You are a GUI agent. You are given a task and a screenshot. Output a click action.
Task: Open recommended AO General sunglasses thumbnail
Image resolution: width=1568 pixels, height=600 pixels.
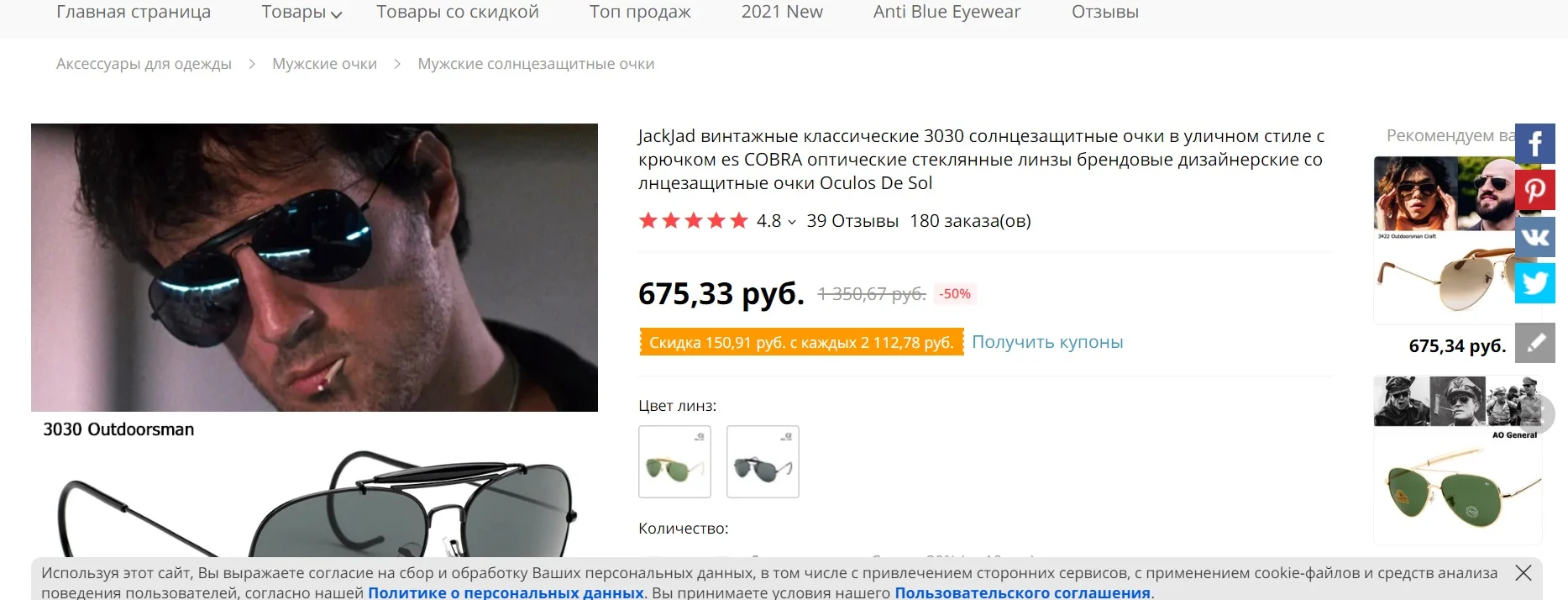(1457, 460)
